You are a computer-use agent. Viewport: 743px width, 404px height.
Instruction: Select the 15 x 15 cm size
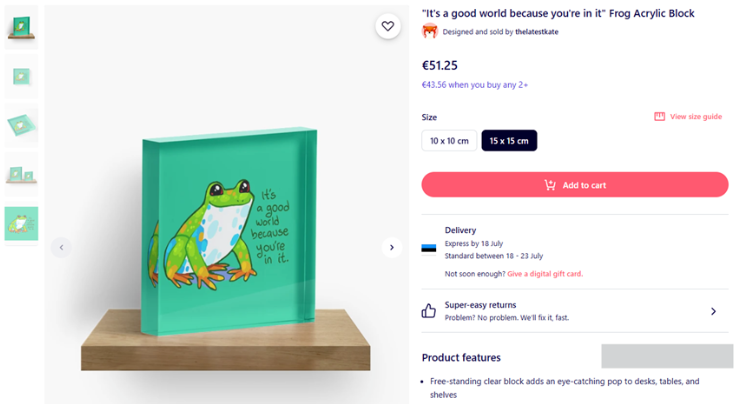point(509,141)
